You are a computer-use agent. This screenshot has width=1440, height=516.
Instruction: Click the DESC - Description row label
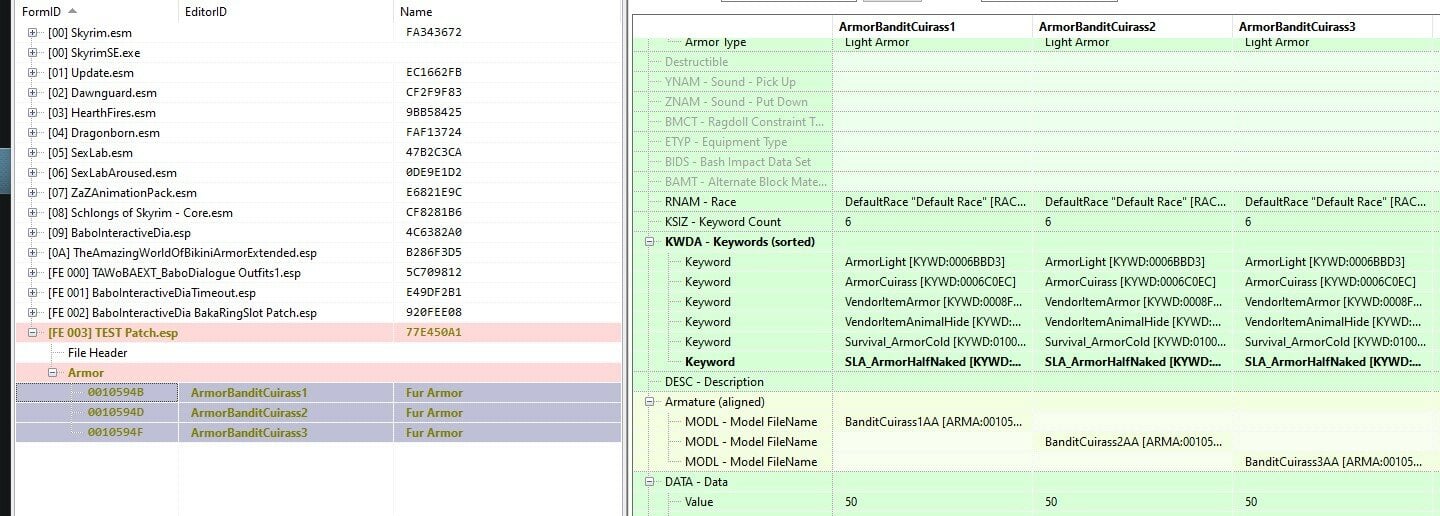point(714,382)
